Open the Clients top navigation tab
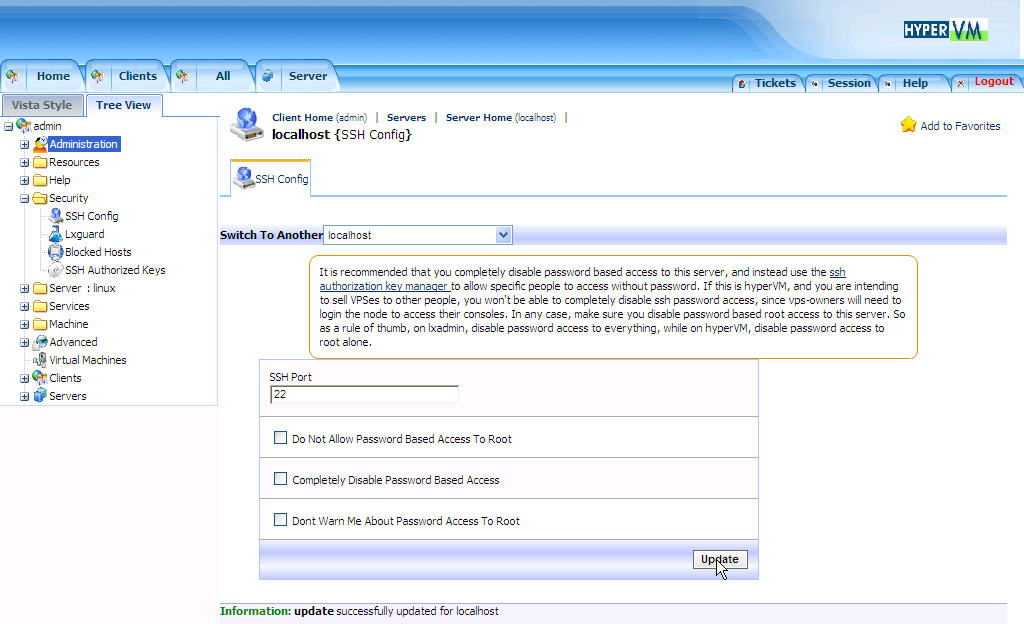Image resolution: width=1024 pixels, height=624 pixels. pyautogui.click(x=137, y=76)
